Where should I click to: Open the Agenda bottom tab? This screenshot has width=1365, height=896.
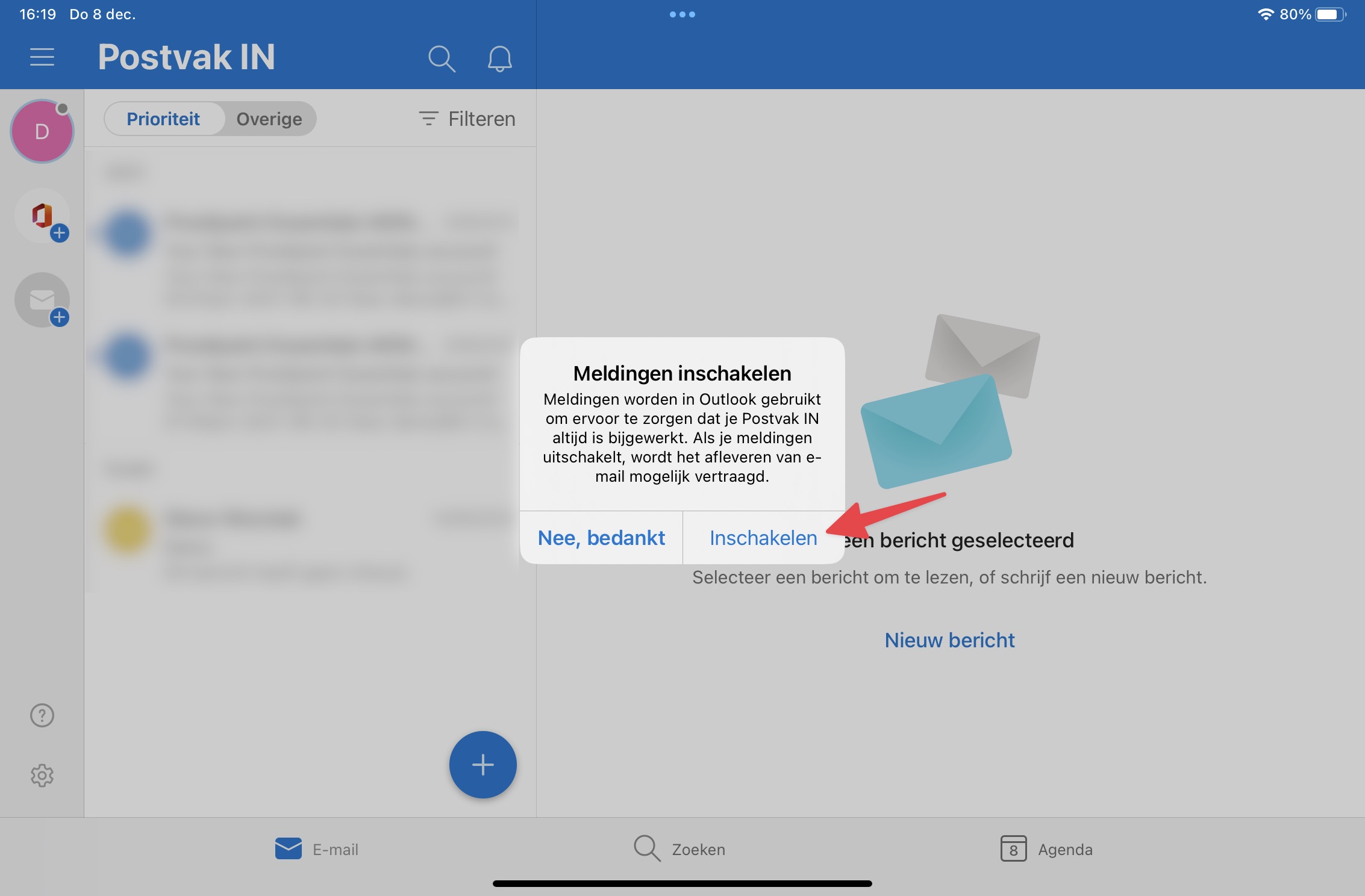pos(1046,849)
